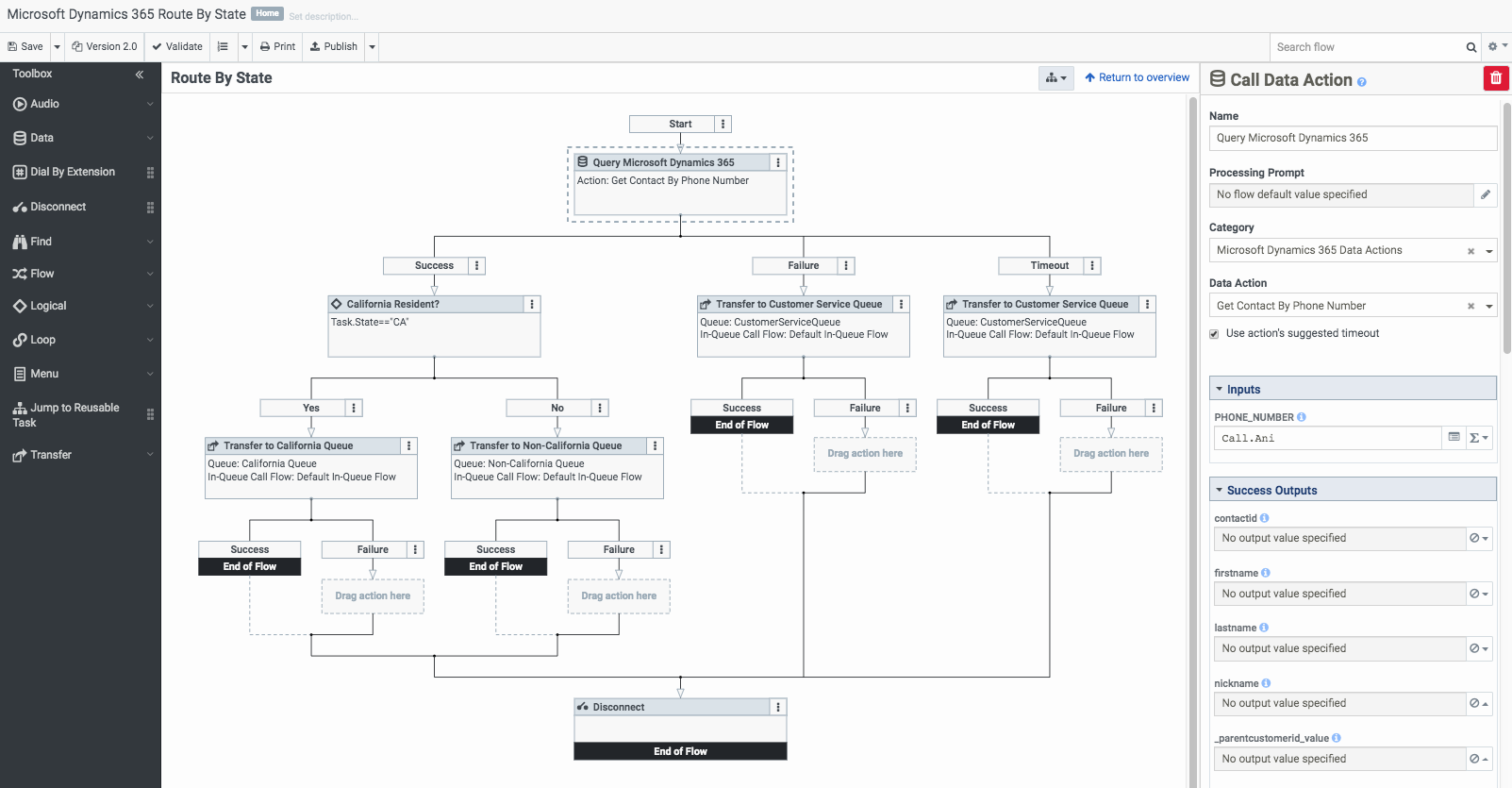
Task: Expand the Menu toolbox category
Action: pyautogui.click(x=80, y=374)
